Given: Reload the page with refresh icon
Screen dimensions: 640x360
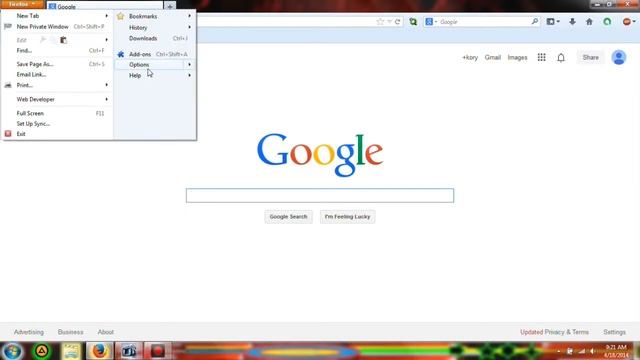Looking at the screenshot, I should coord(398,22).
